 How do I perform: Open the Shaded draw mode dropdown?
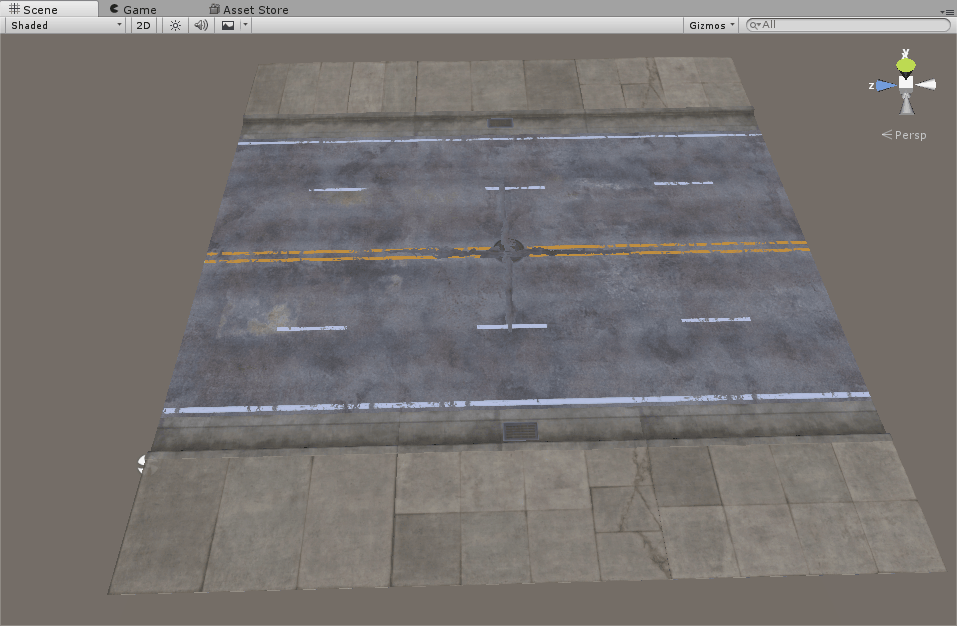60,25
